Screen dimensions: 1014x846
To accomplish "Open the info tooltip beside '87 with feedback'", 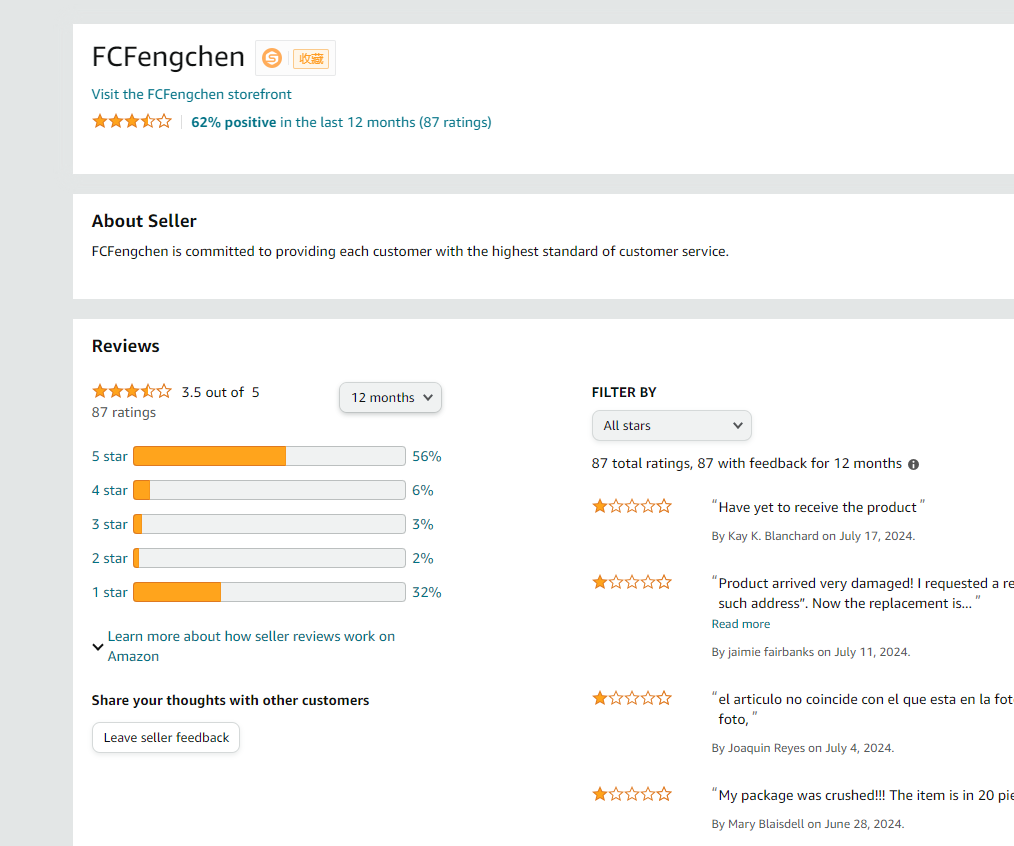I will [x=913, y=463].
